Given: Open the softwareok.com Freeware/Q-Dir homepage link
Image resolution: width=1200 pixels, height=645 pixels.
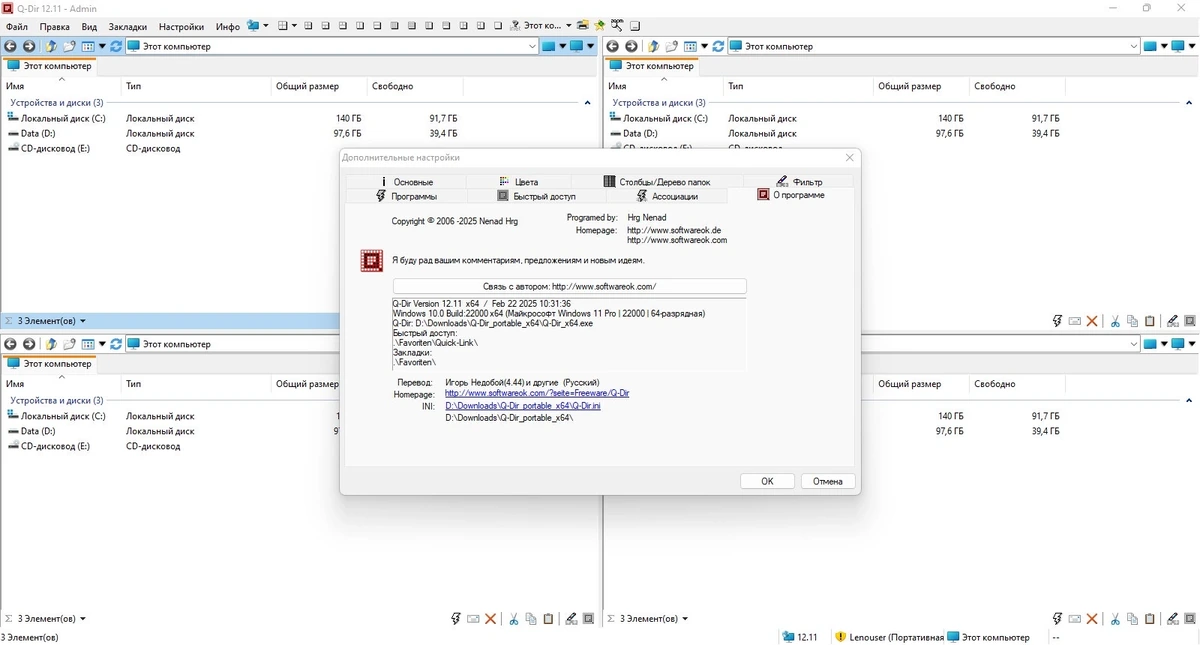Looking at the screenshot, I should 537,394.
